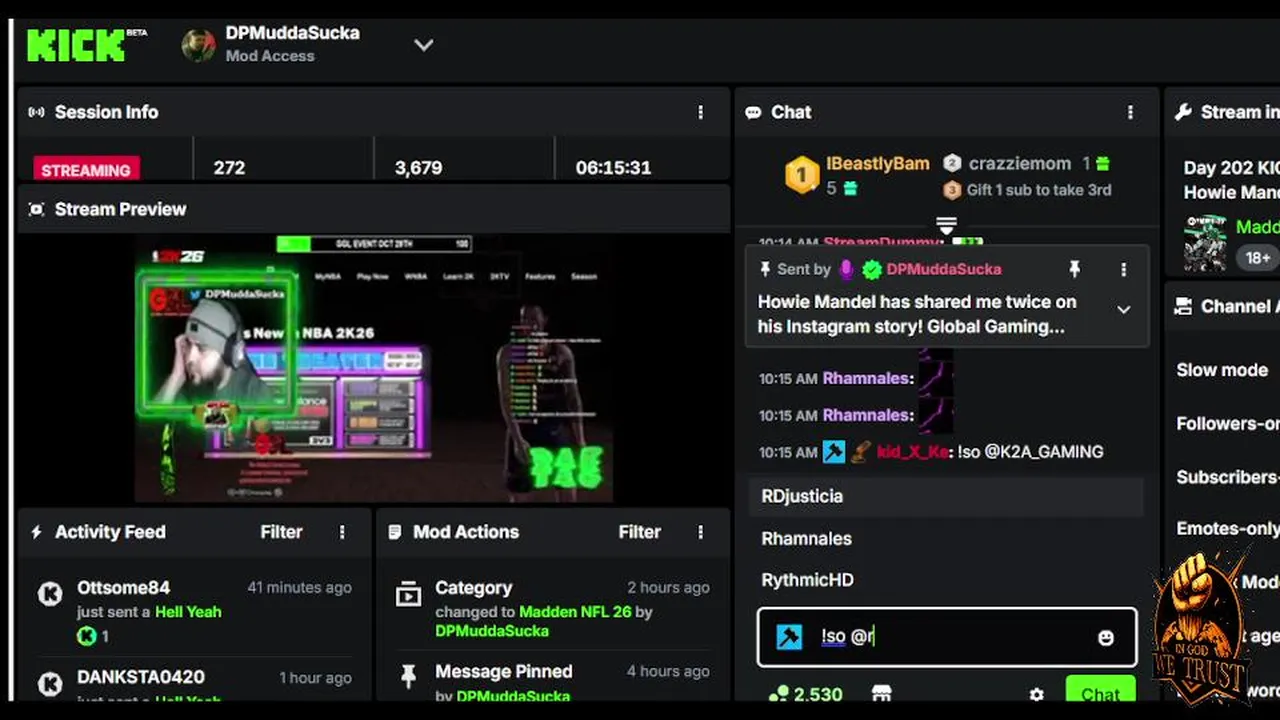Open the emoji picker in chat input
This screenshot has width=1280, height=720.
pyautogui.click(x=1105, y=637)
